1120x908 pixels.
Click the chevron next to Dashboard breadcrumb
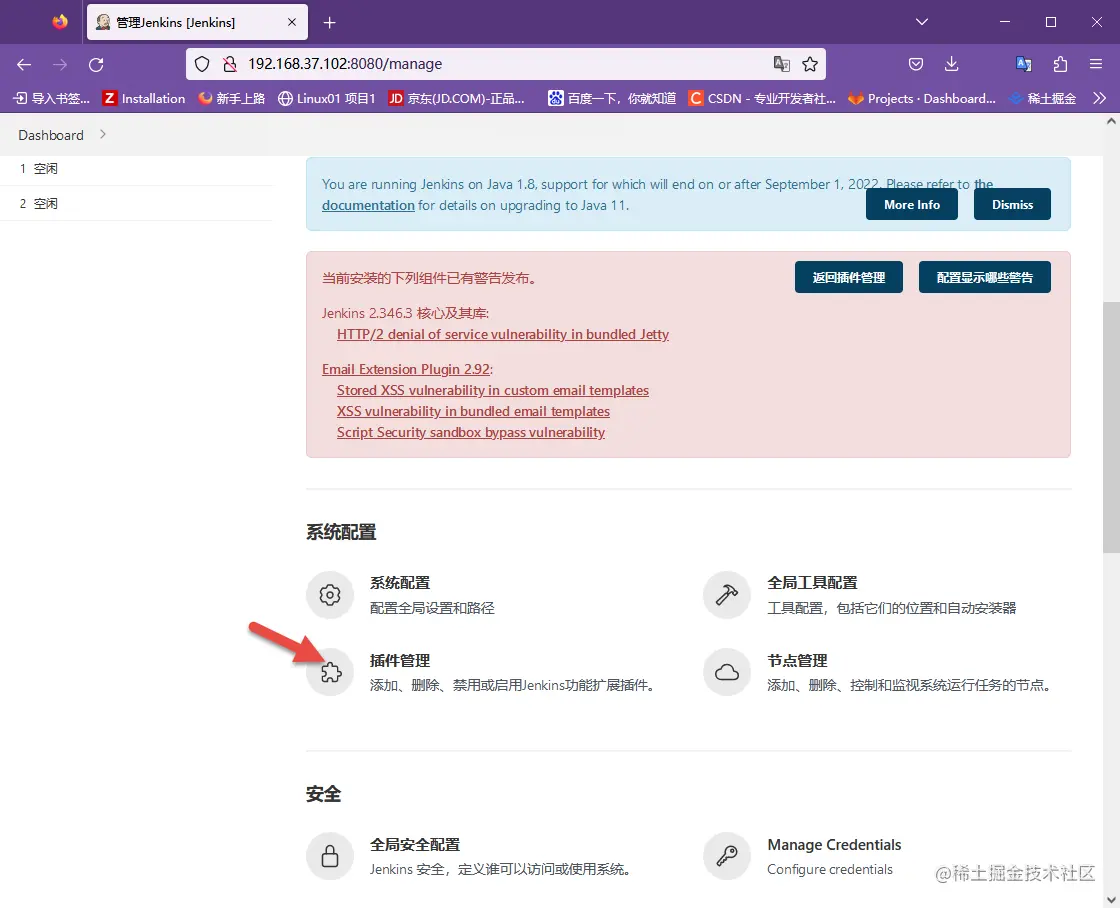click(100, 134)
